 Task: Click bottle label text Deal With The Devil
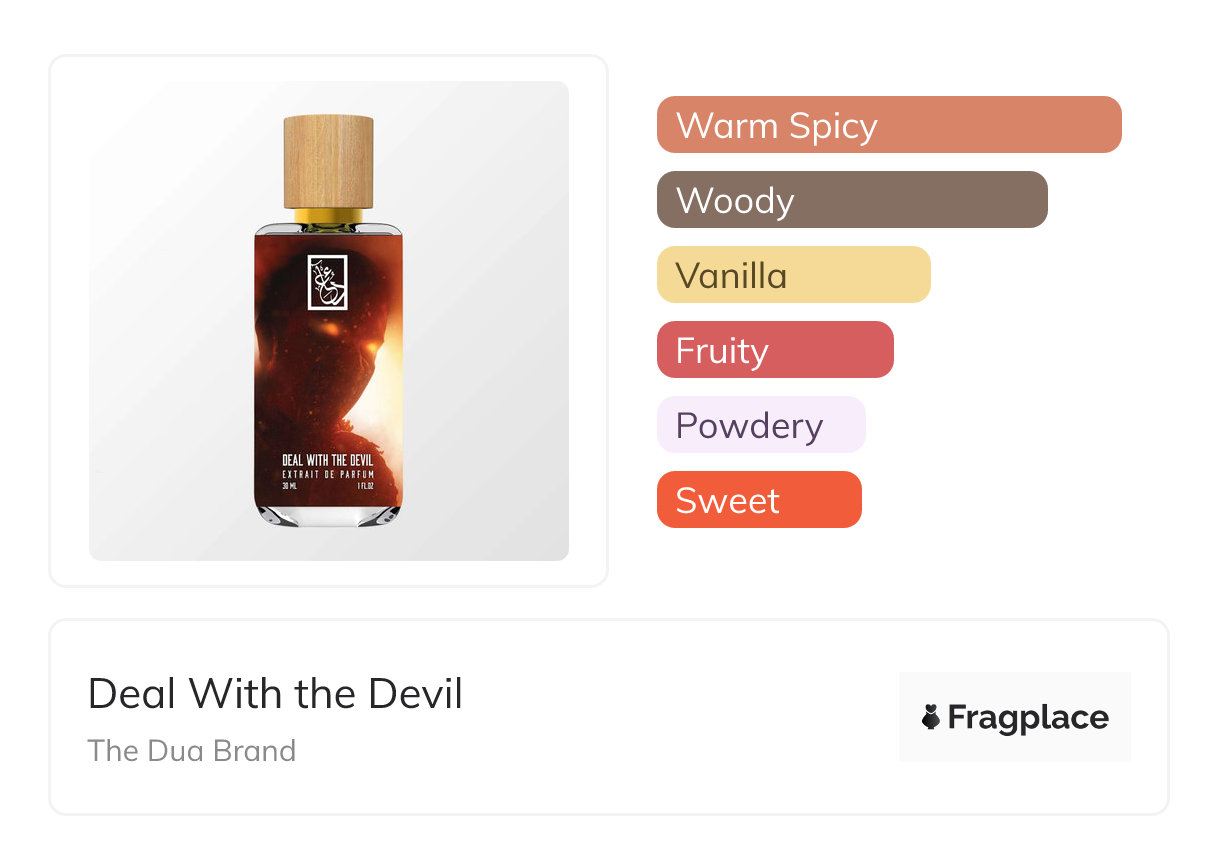(x=327, y=458)
